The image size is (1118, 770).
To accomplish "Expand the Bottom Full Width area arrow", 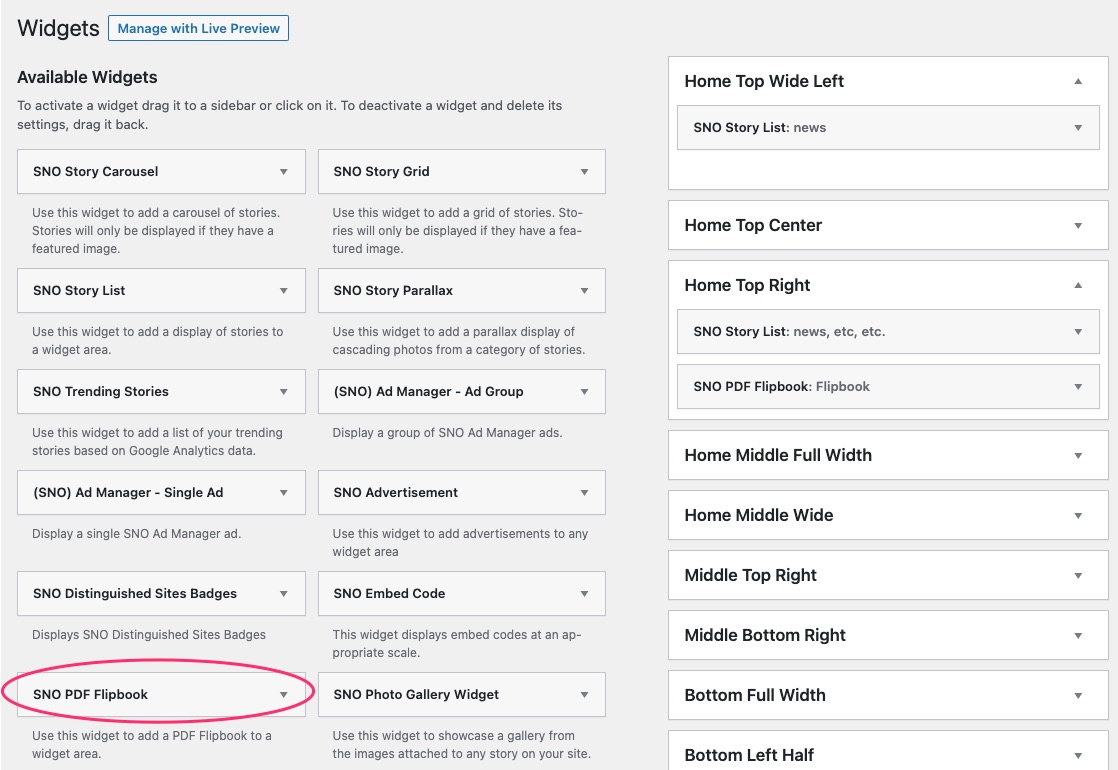I will [x=1078, y=695].
